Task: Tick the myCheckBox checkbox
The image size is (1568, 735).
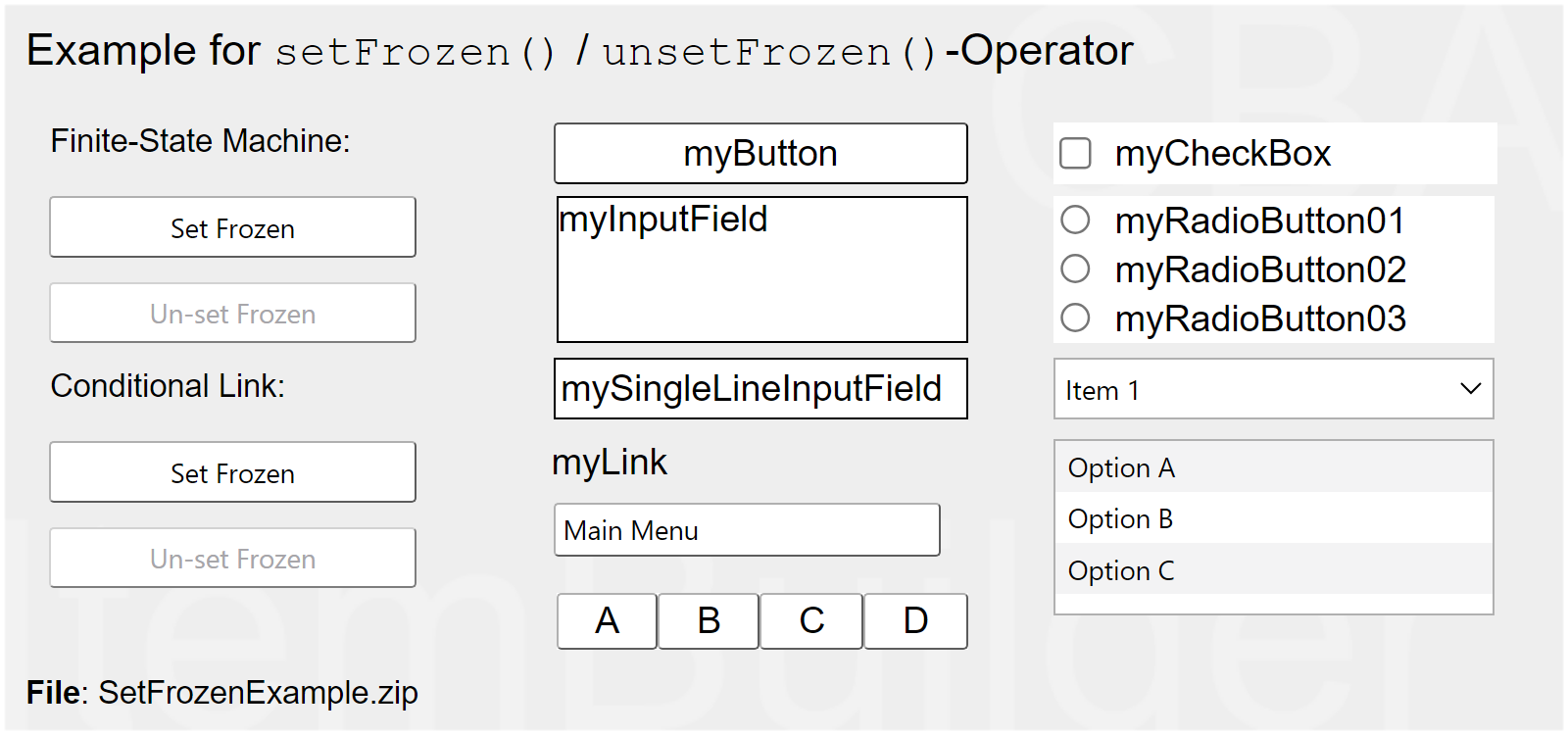Action: click(1076, 154)
